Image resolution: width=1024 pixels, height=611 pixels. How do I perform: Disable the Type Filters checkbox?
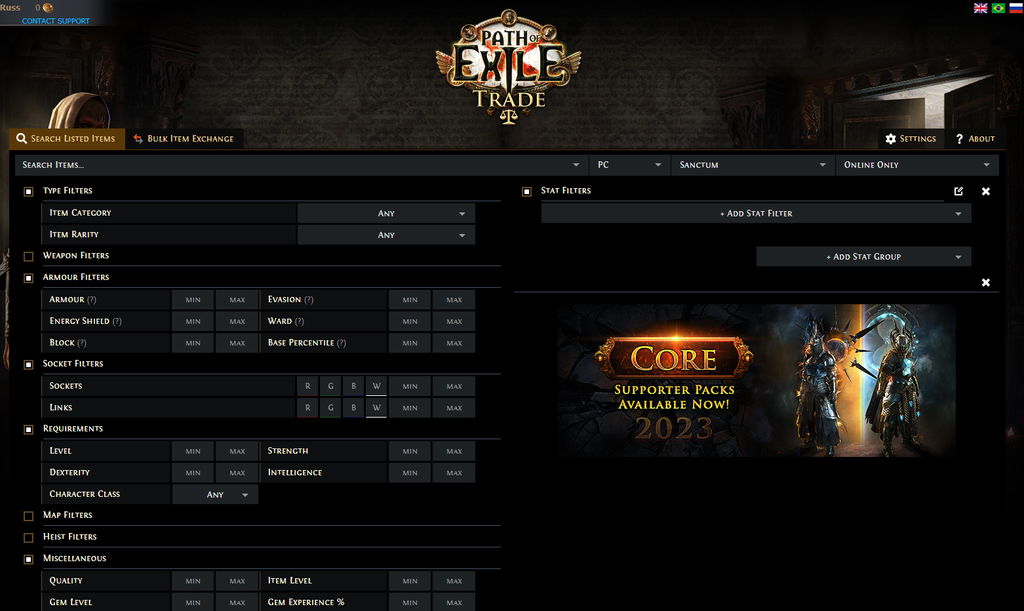pos(28,190)
